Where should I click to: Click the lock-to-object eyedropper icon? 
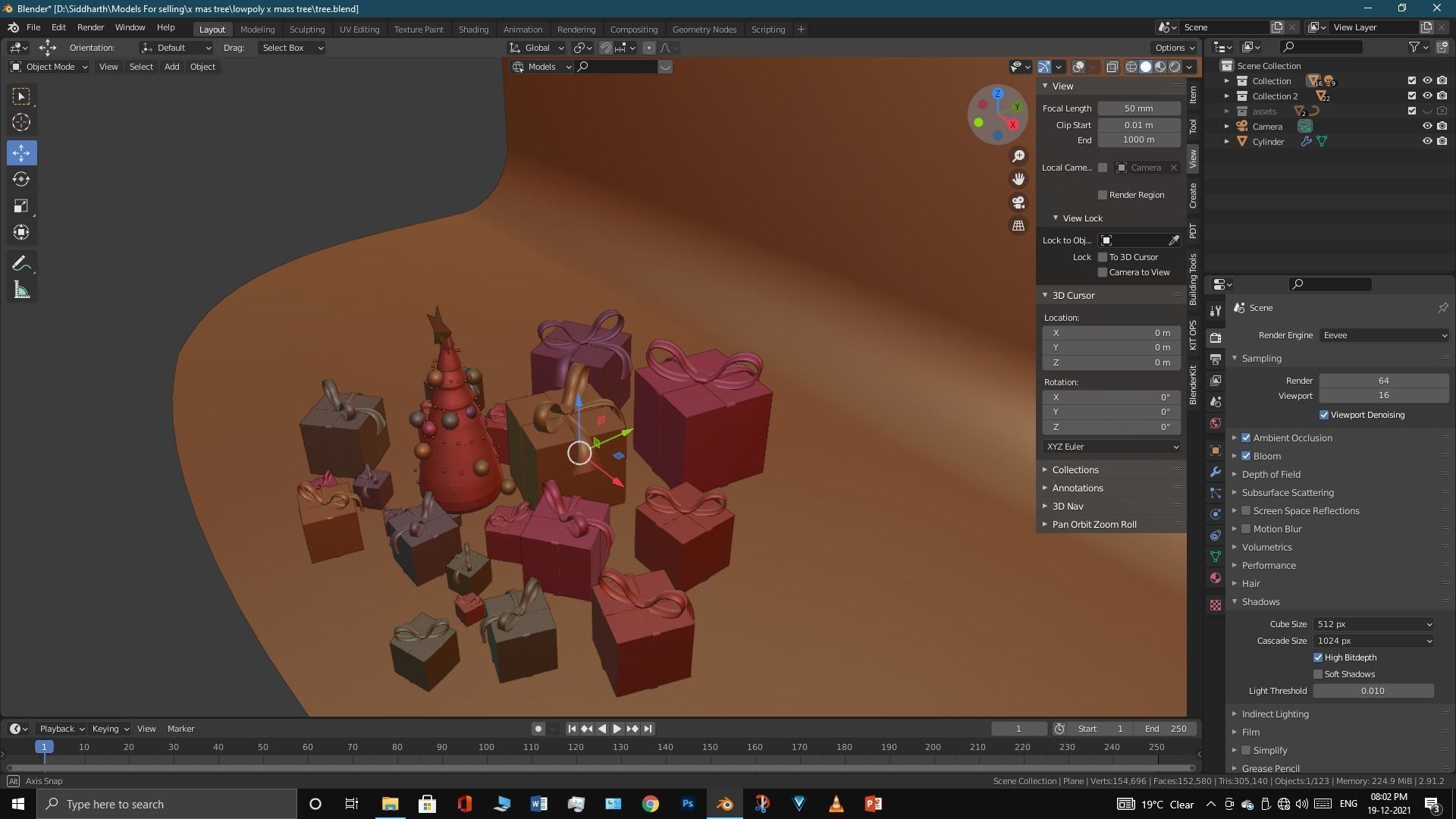click(1174, 240)
